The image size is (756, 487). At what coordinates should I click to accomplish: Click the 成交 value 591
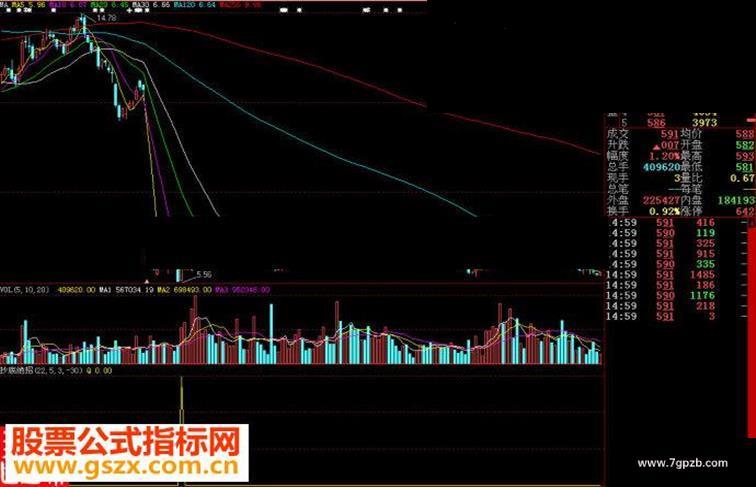pyautogui.click(x=670, y=134)
